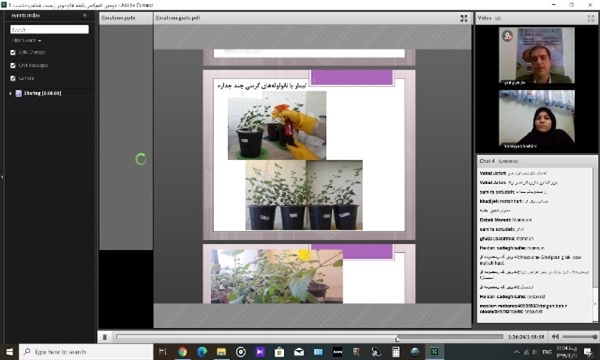Click the plant close-up image on the lower slide
The height and width of the screenshot is (360, 600).
(277, 276)
